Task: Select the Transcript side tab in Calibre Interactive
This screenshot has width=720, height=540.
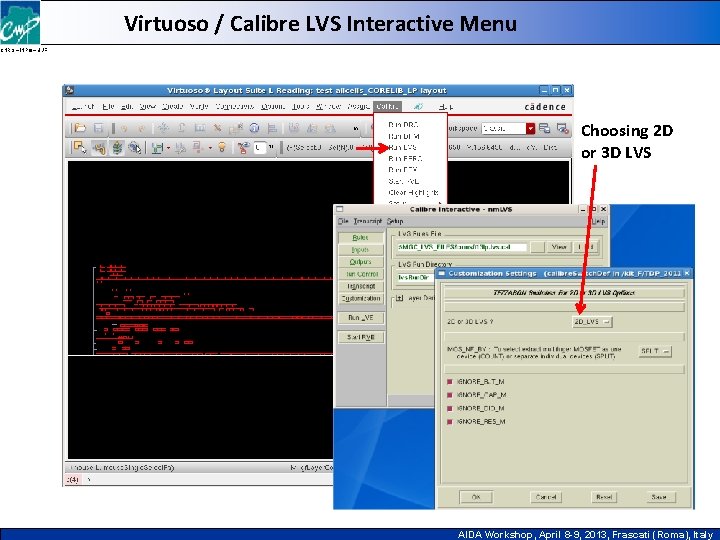Action: 360,286
